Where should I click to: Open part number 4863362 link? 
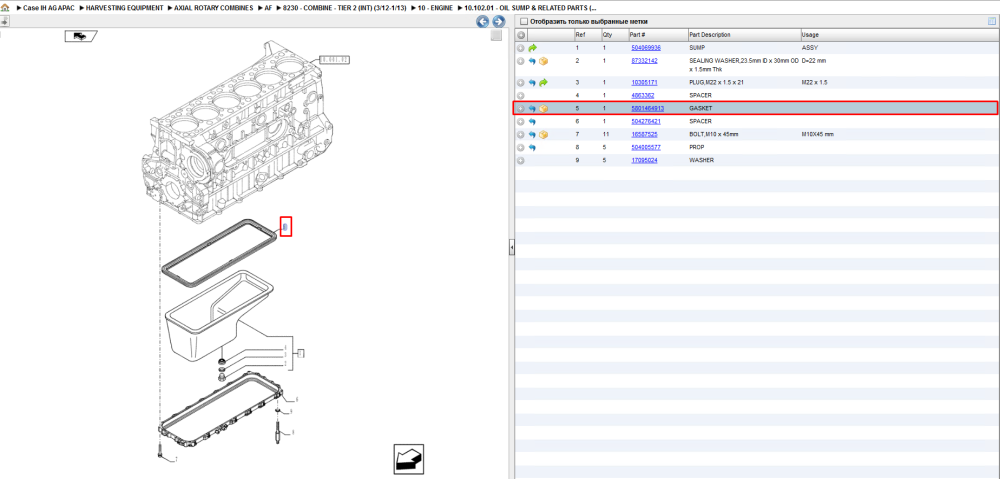(642, 96)
